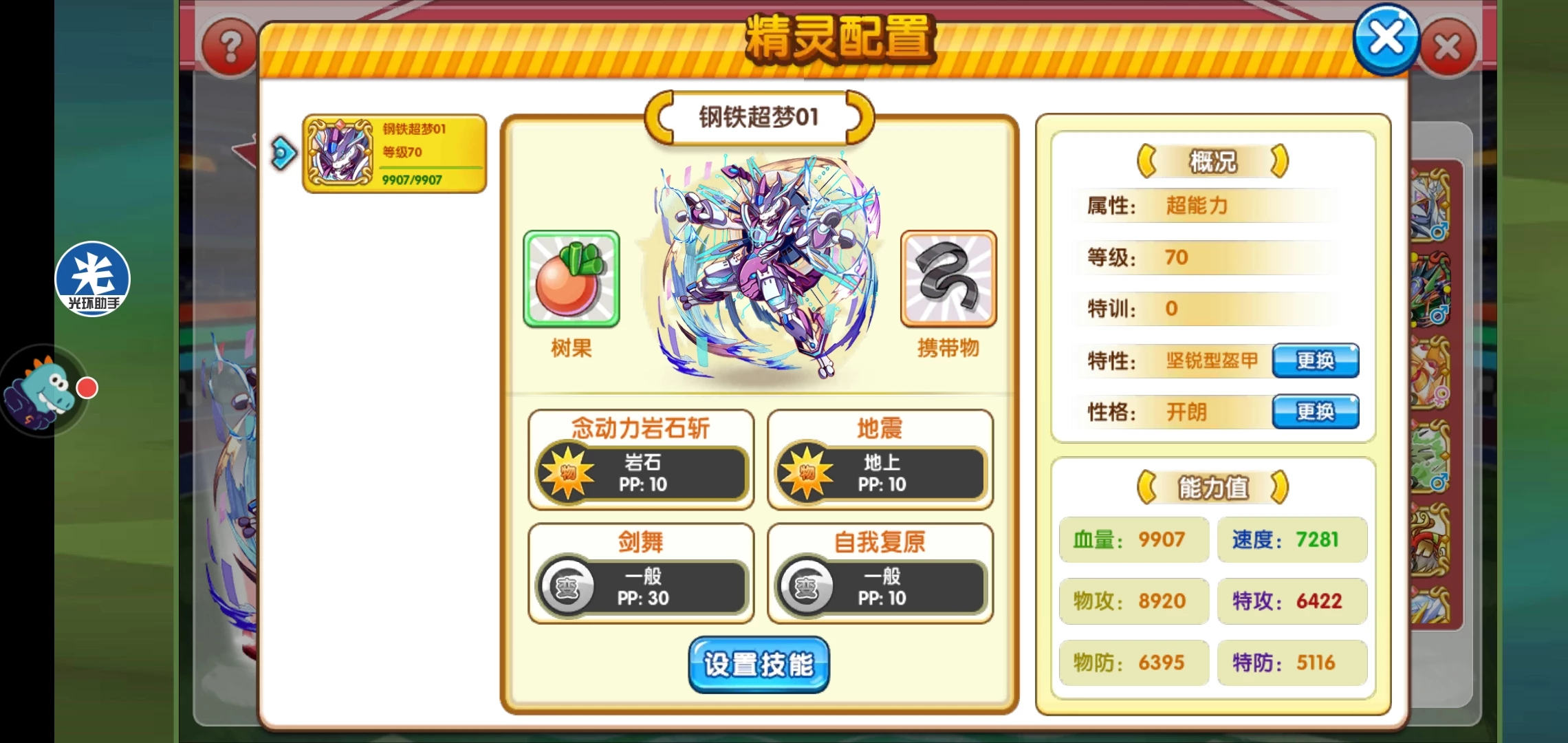Select the 地震 skill

880,460
